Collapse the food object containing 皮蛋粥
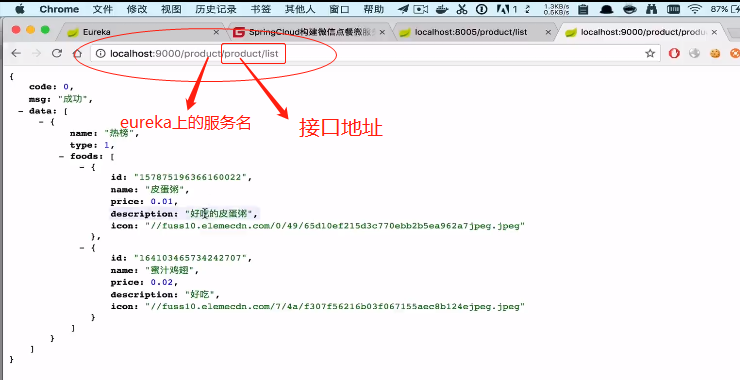Image resolution: width=740 pixels, height=380 pixels. coord(82,167)
